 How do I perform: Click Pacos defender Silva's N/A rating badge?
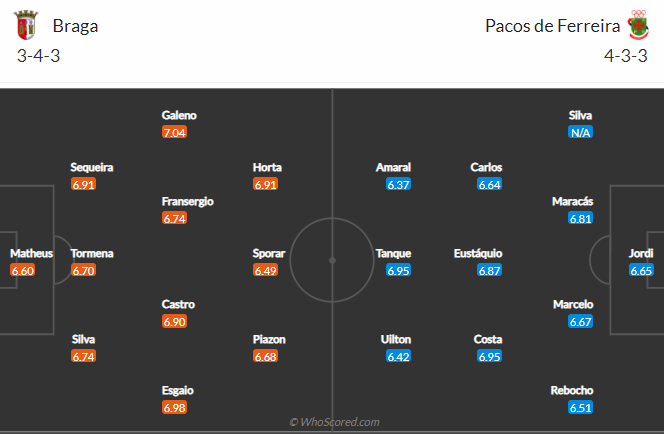(x=580, y=133)
